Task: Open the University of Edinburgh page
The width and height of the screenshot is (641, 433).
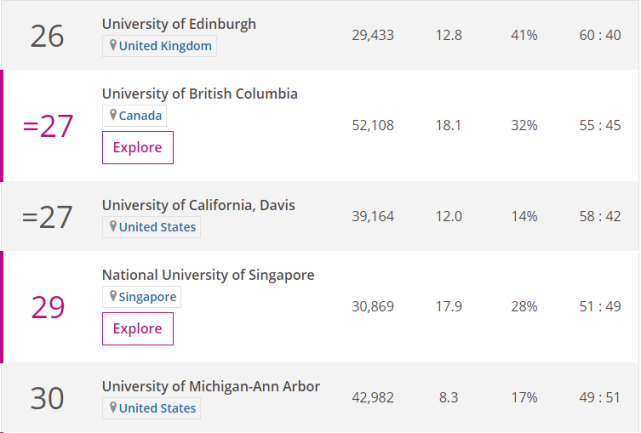Action: click(179, 23)
